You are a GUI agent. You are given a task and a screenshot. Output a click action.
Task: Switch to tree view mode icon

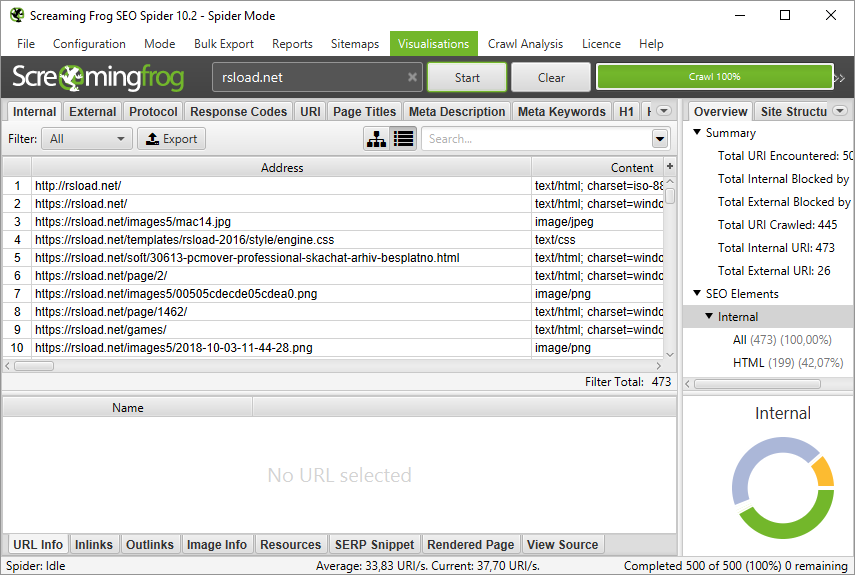point(377,139)
